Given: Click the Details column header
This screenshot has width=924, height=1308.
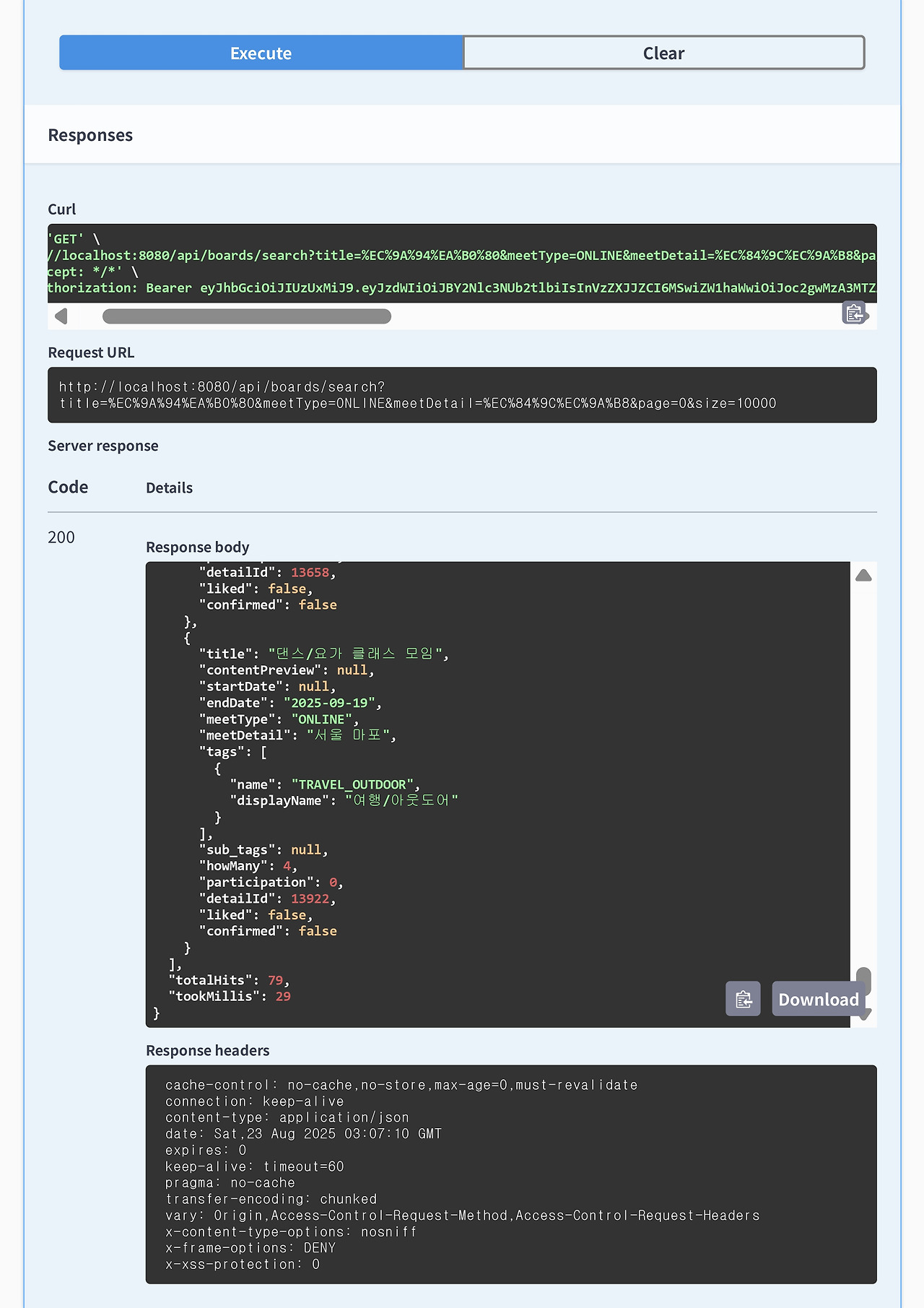Looking at the screenshot, I should (169, 488).
